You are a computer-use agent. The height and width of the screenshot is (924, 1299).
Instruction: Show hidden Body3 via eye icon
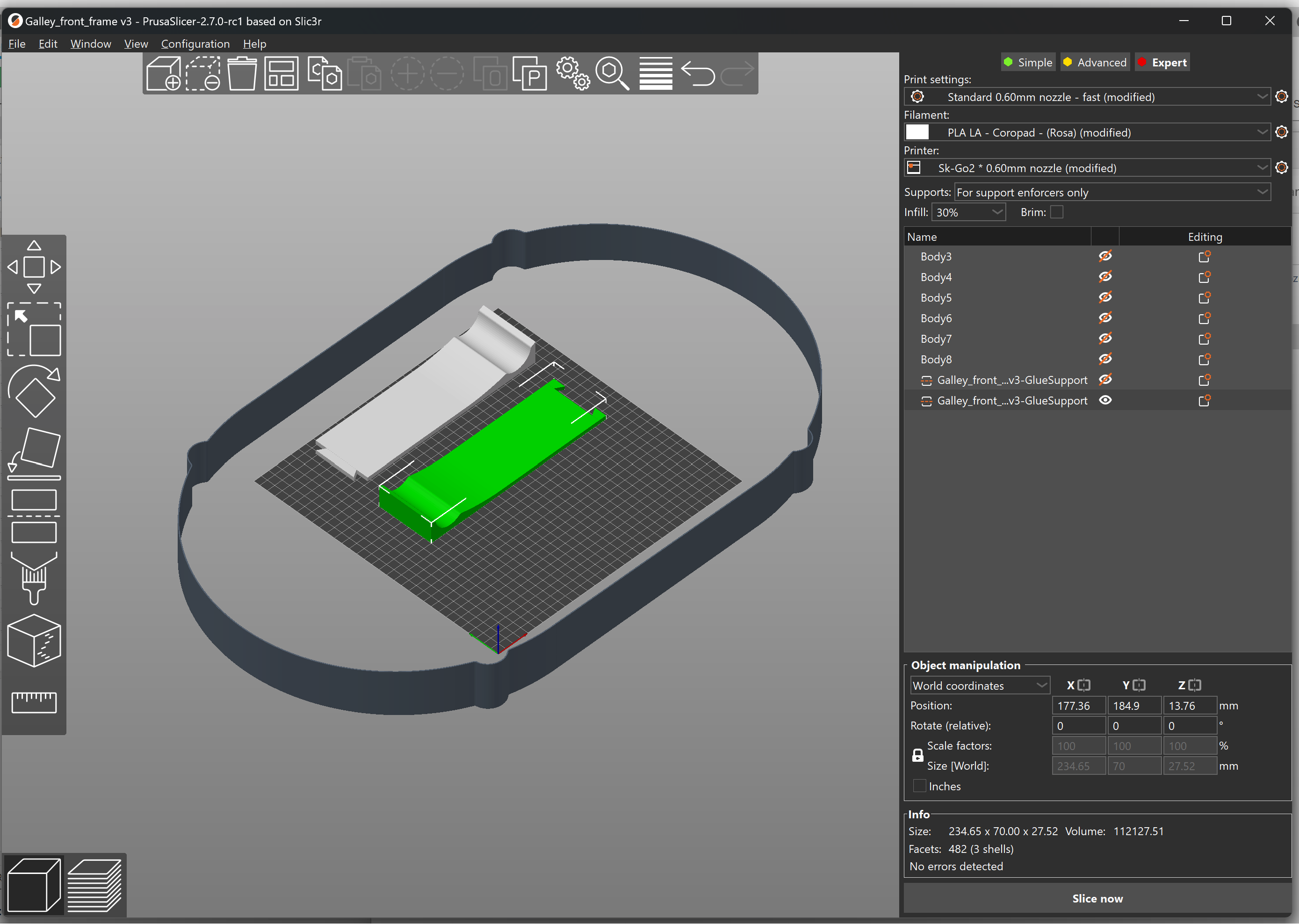[x=1105, y=256]
